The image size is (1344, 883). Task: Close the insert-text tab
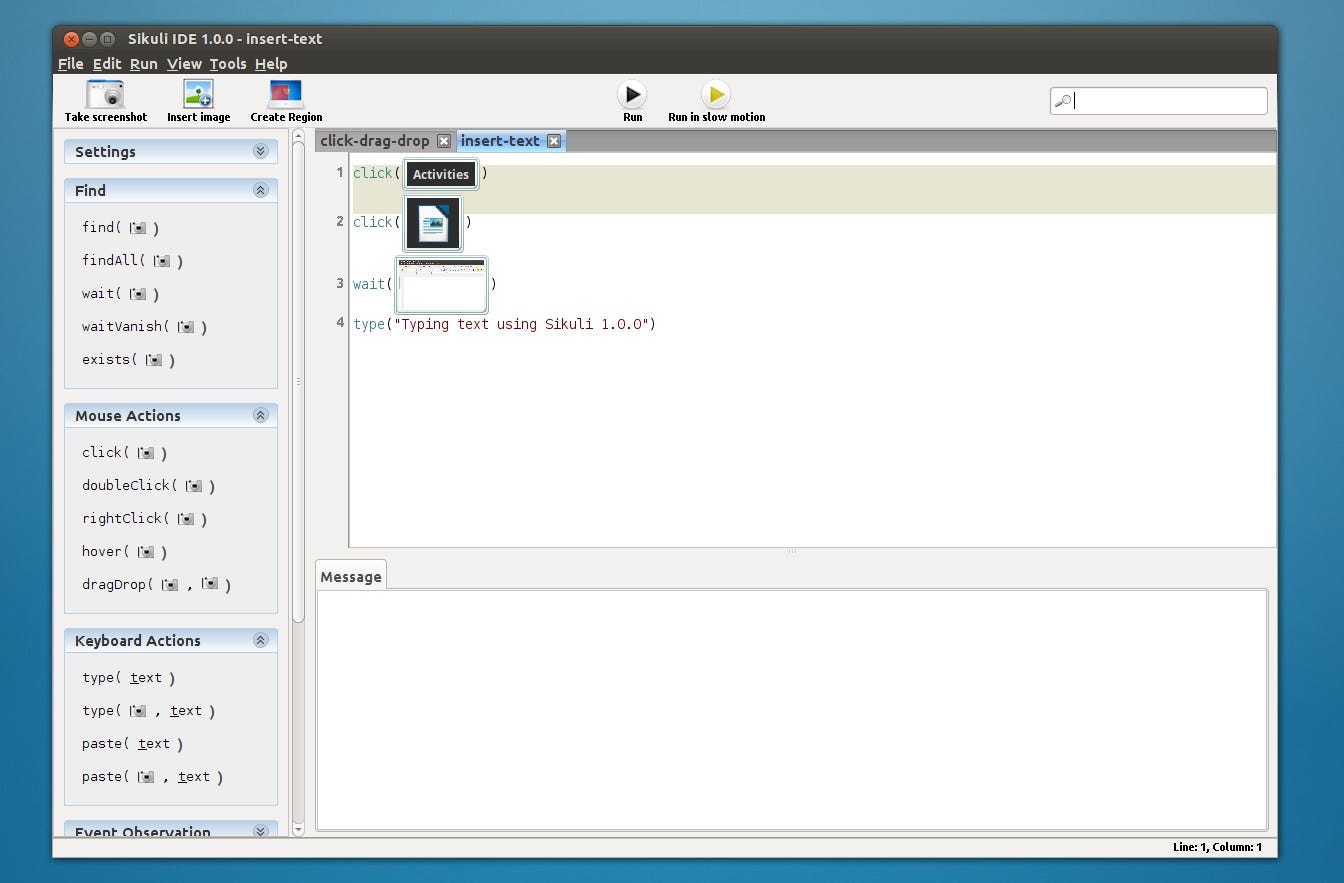(553, 141)
